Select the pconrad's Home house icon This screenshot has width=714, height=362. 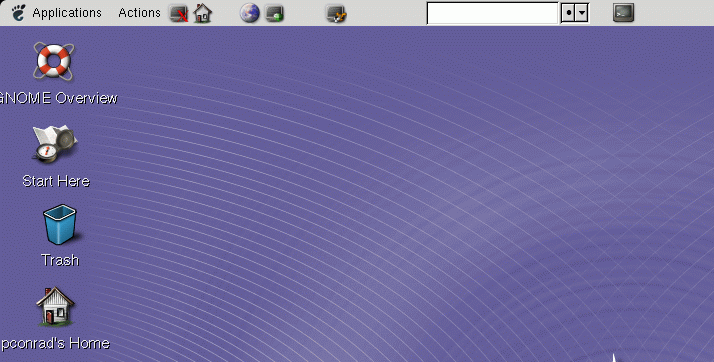pos(55,306)
